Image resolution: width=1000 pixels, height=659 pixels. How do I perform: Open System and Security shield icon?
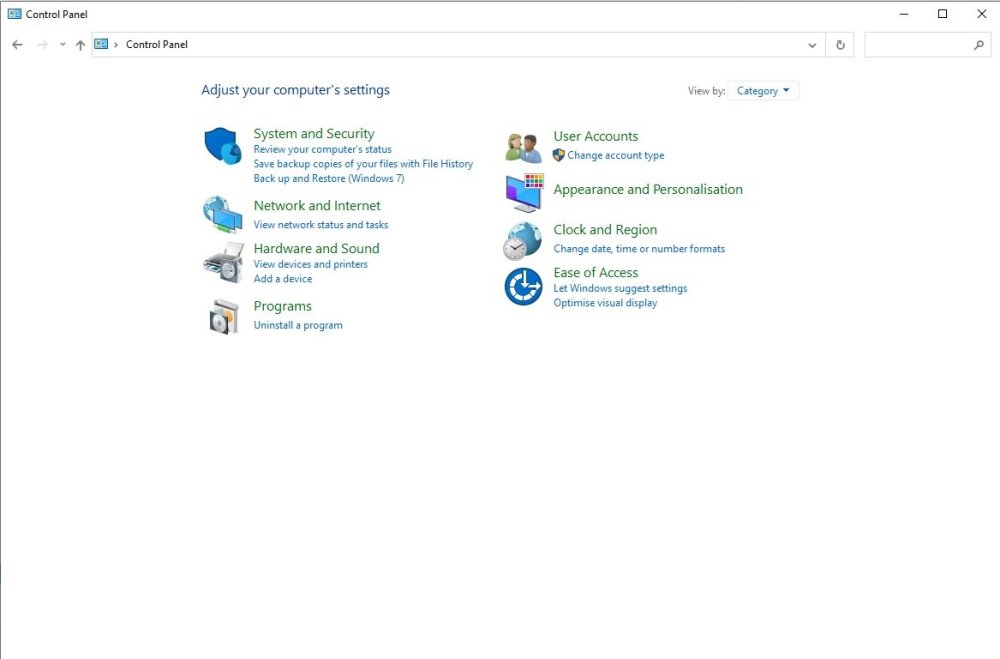click(223, 145)
